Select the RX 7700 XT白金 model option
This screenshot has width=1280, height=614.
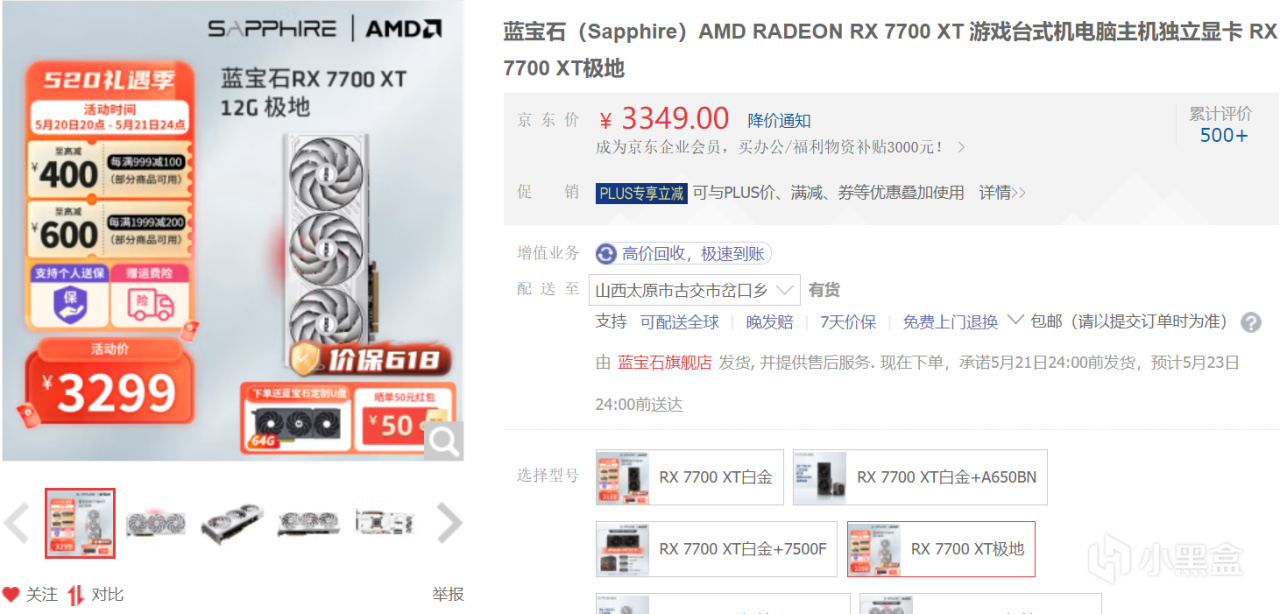(689, 477)
